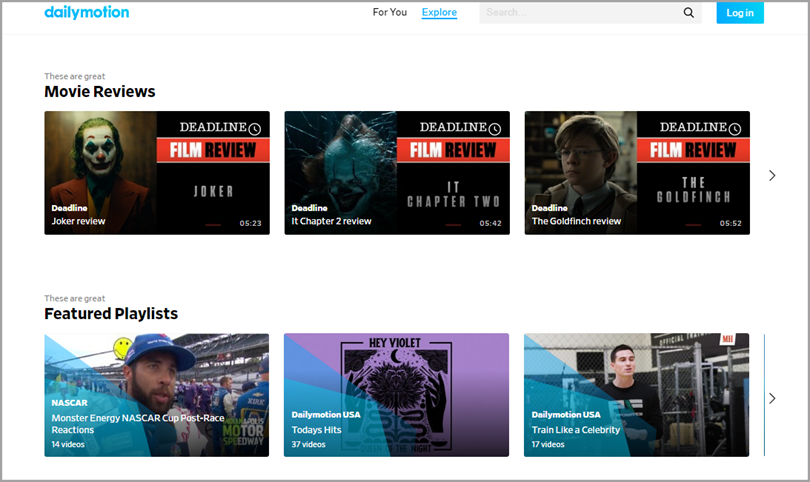Click the Featured Playlists section heading
810x482 pixels.
click(x=111, y=314)
